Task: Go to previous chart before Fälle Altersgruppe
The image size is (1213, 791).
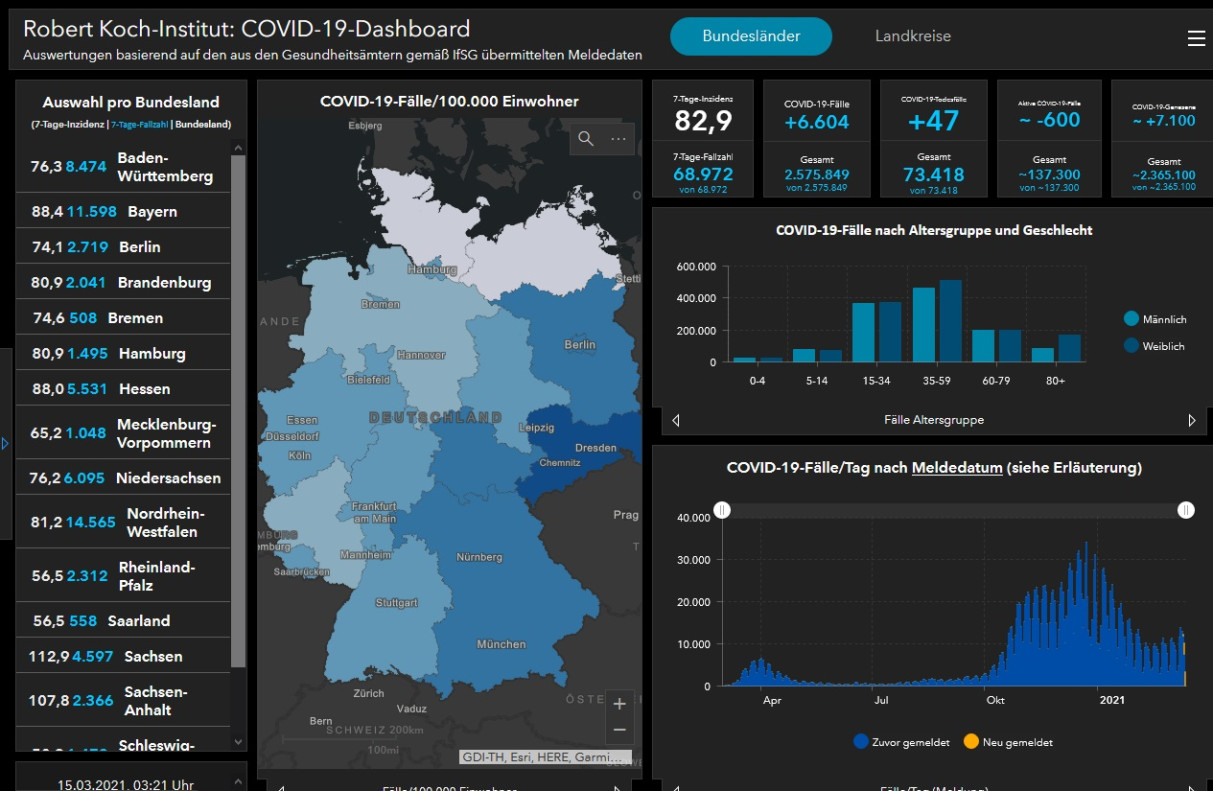Action: [x=676, y=421]
